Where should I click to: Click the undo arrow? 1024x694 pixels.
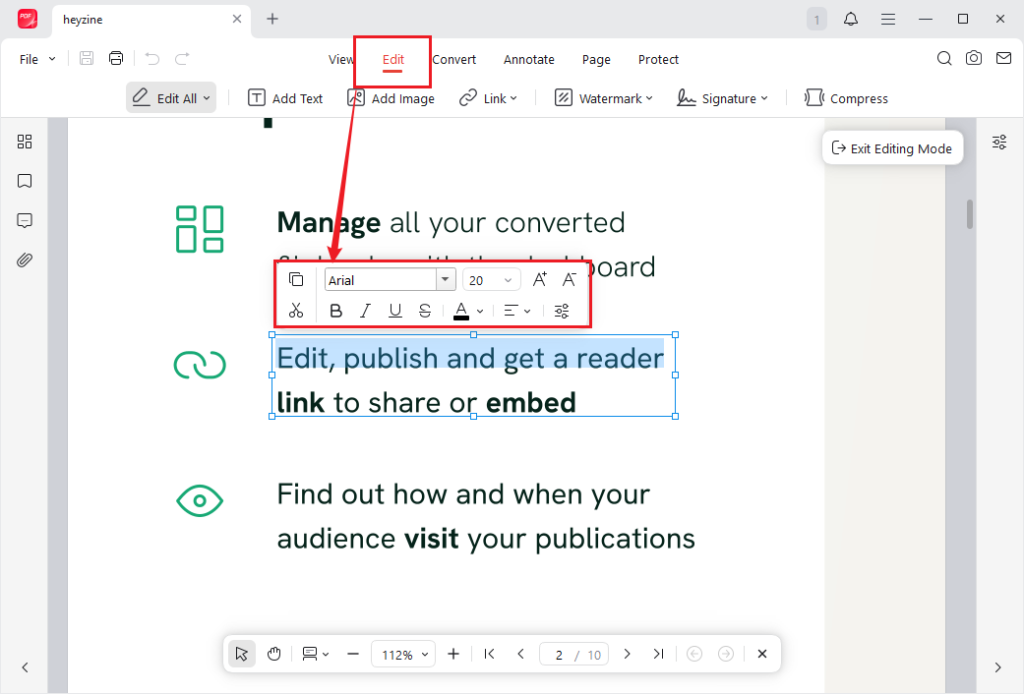pyautogui.click(x=152, y=59)
